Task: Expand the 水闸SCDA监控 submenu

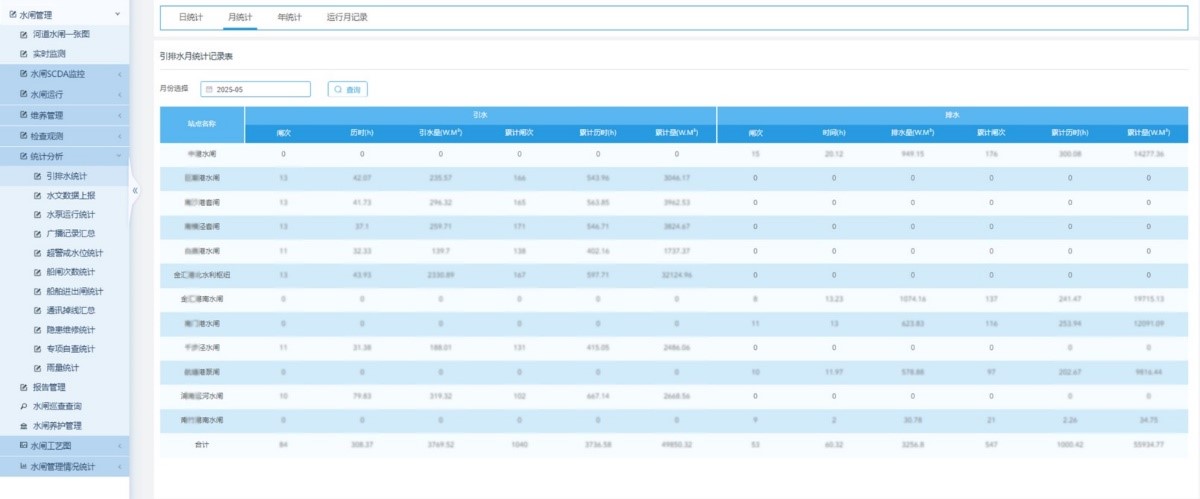Action: [x=119, y=74]
